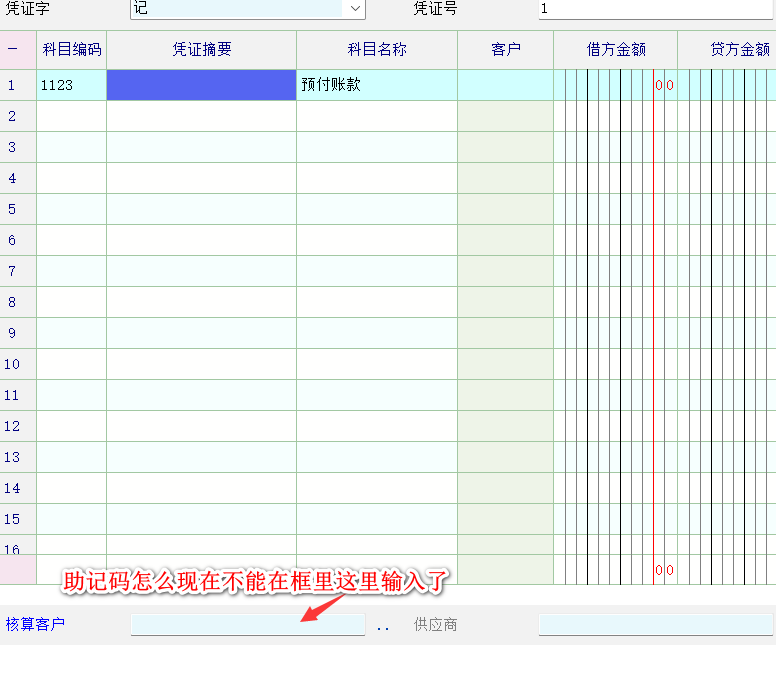Click the 客户 cell in row 1

[506, 85]
